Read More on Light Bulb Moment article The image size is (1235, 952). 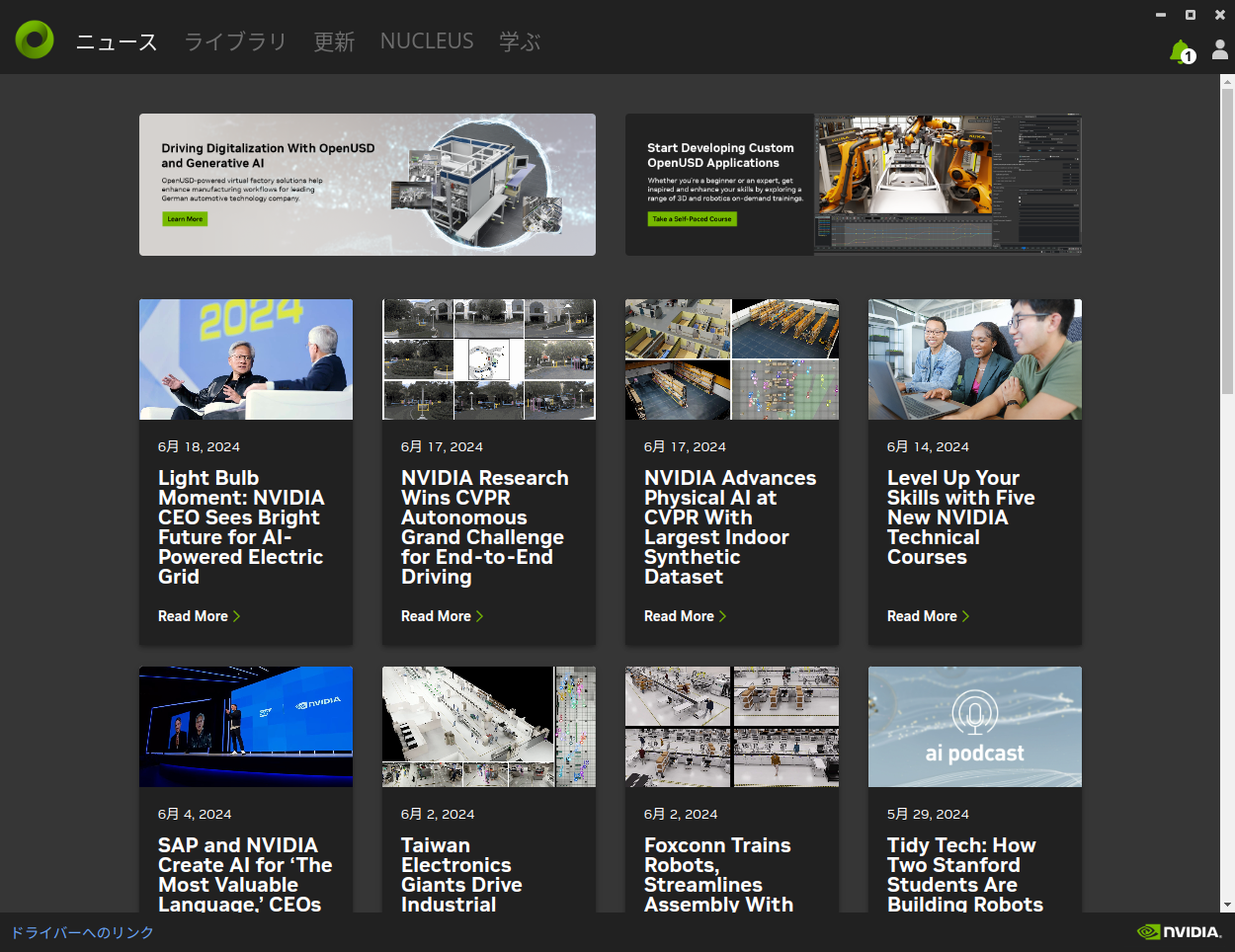(x=199, y=616)
